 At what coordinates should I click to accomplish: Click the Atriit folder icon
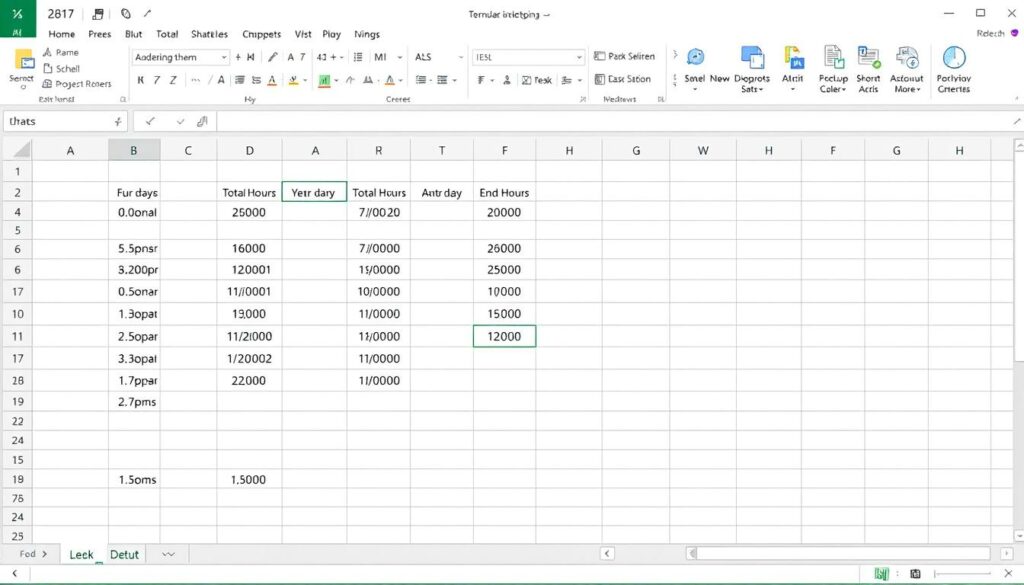click(793, 57)
